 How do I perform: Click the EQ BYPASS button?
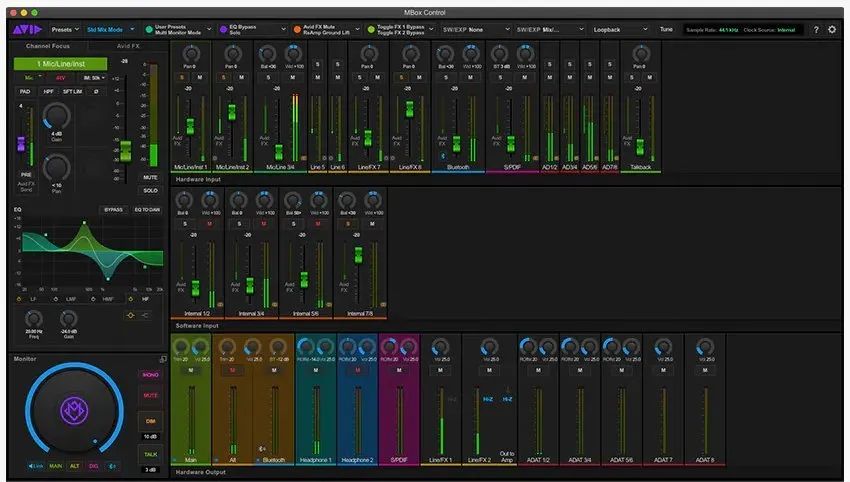coord(113,210)
